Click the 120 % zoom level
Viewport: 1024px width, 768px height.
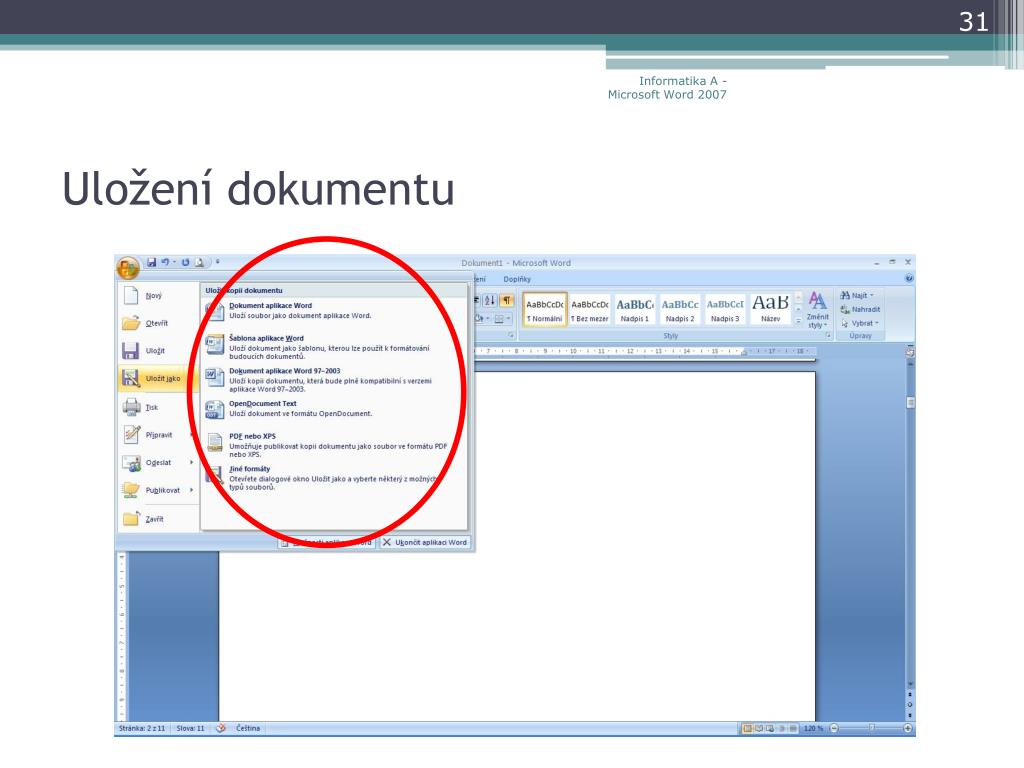(813, 728)
